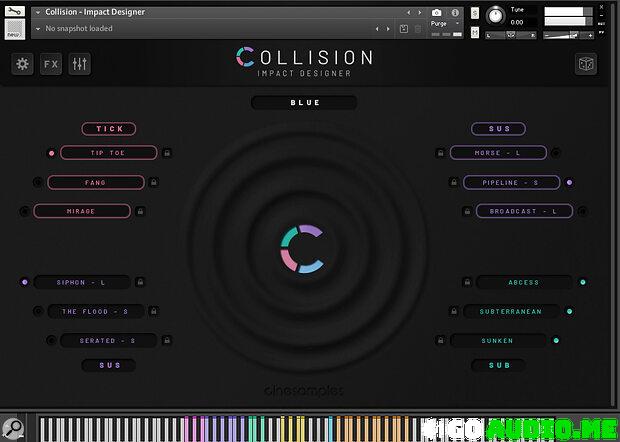Viewport: 620px width, 442px height.
Task: Toggle the MORSE - L enable dot
Action: pos(556,153)
